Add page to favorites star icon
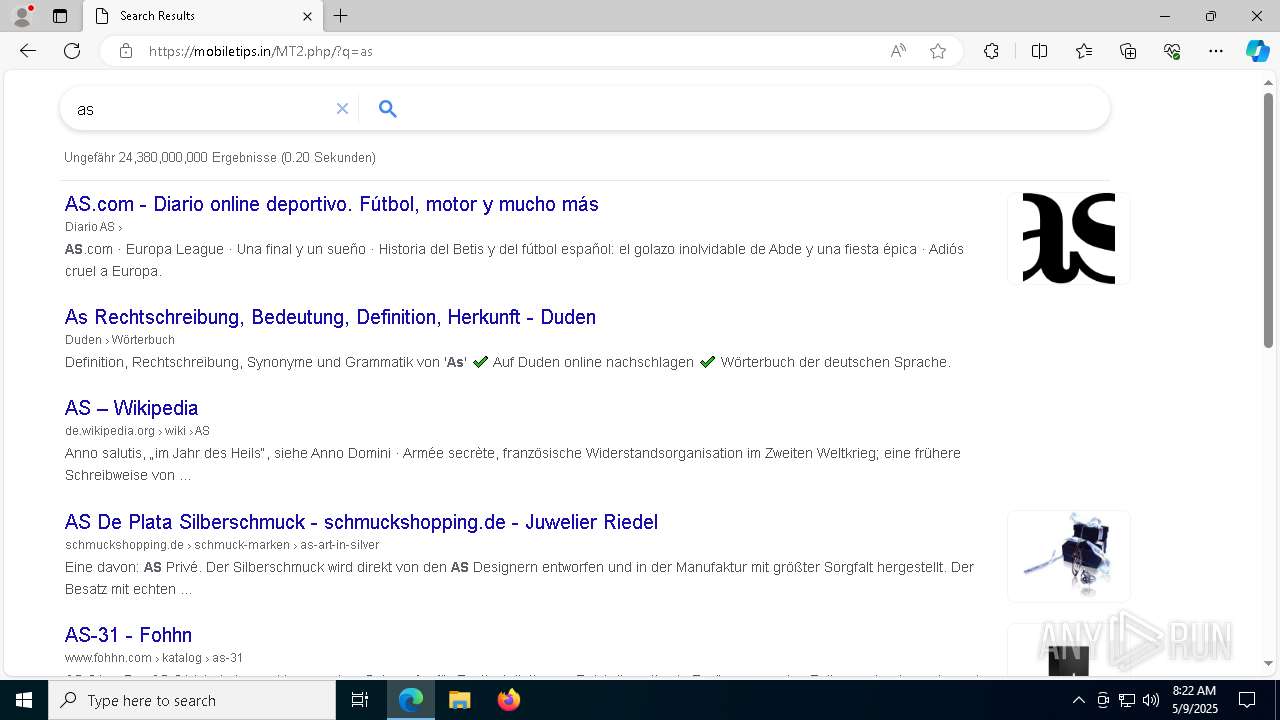 [x=938, y=51]
